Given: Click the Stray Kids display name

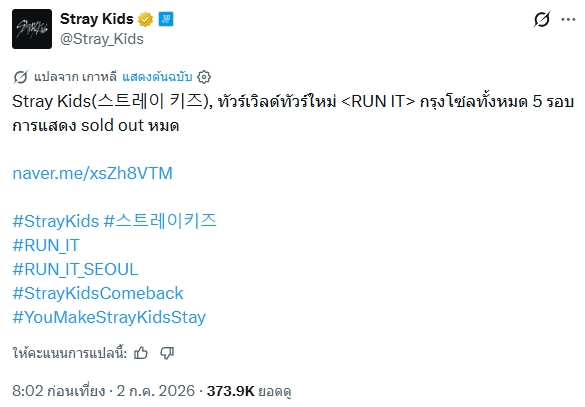Looking at the screenshot, I should coord(97,19).
